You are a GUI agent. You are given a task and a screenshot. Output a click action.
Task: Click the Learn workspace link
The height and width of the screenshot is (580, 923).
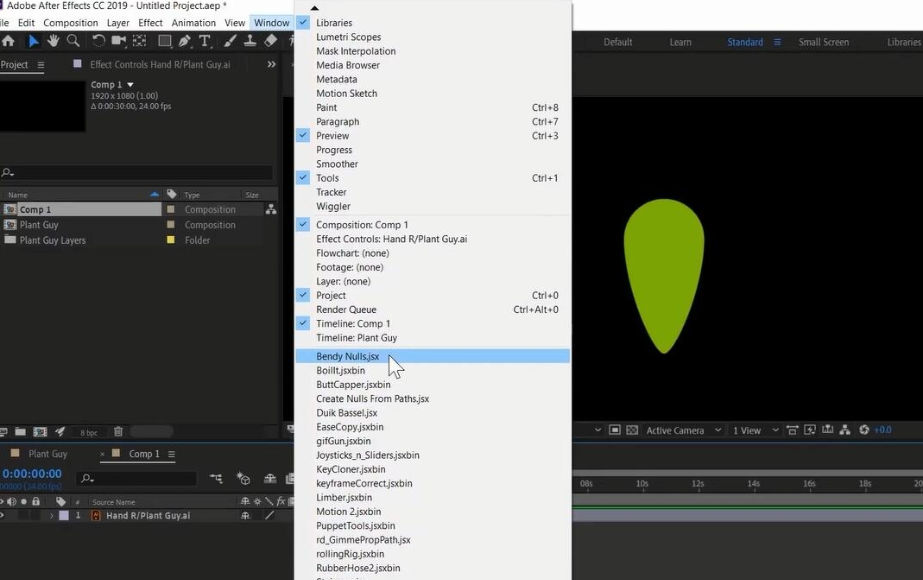680,42
